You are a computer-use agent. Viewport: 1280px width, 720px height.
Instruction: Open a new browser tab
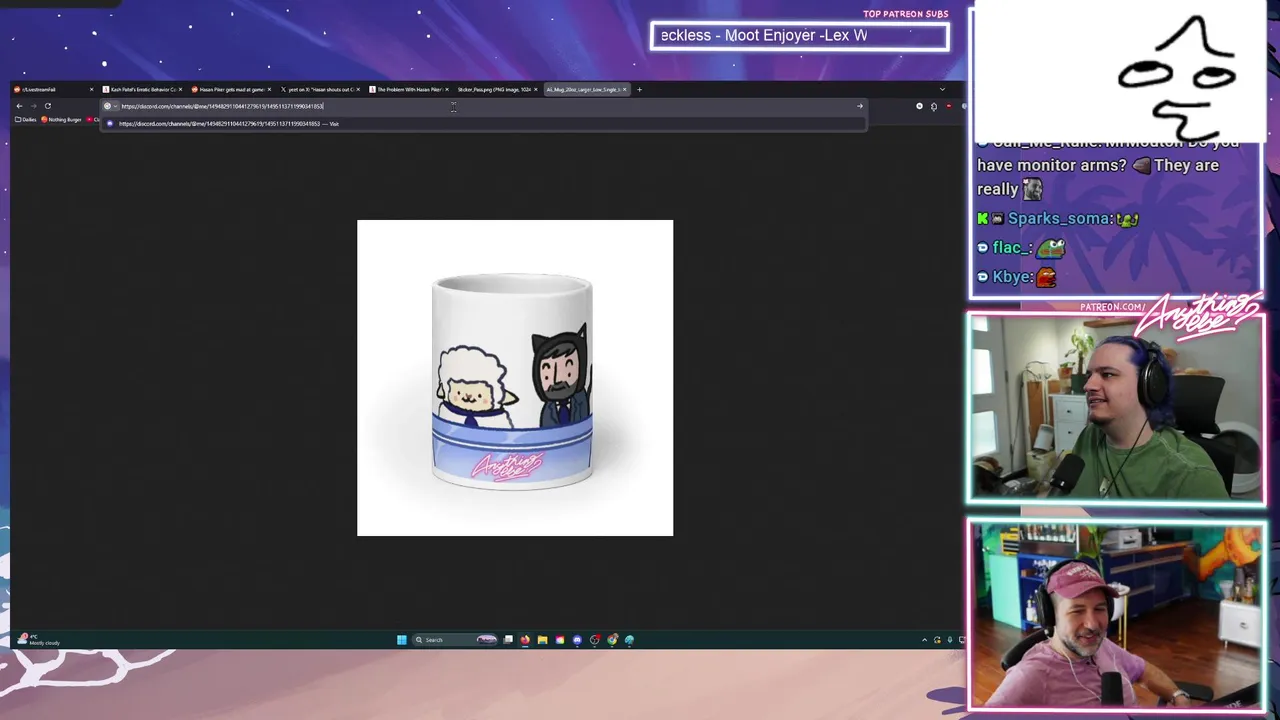coord(640,89)
